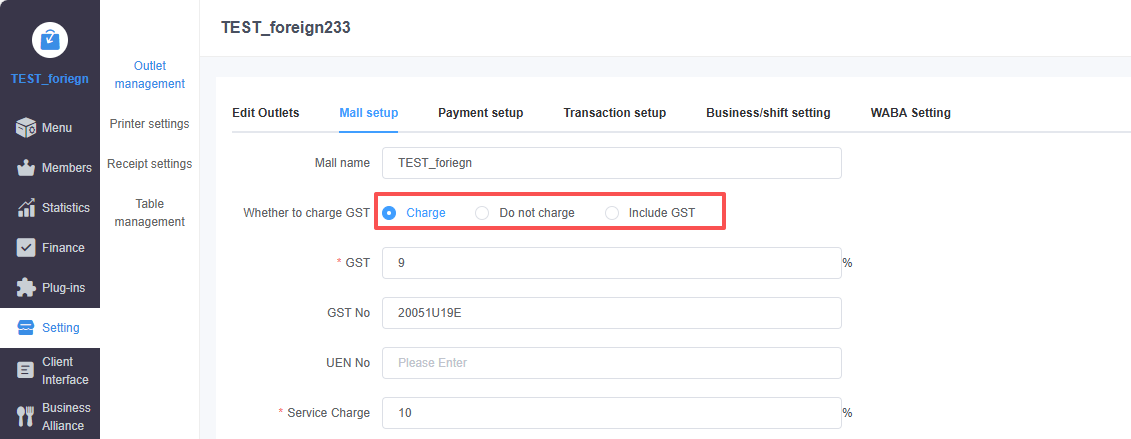The image size is (1131, 439).
Task: Open the Transaction setup tab
Action: 614,113
